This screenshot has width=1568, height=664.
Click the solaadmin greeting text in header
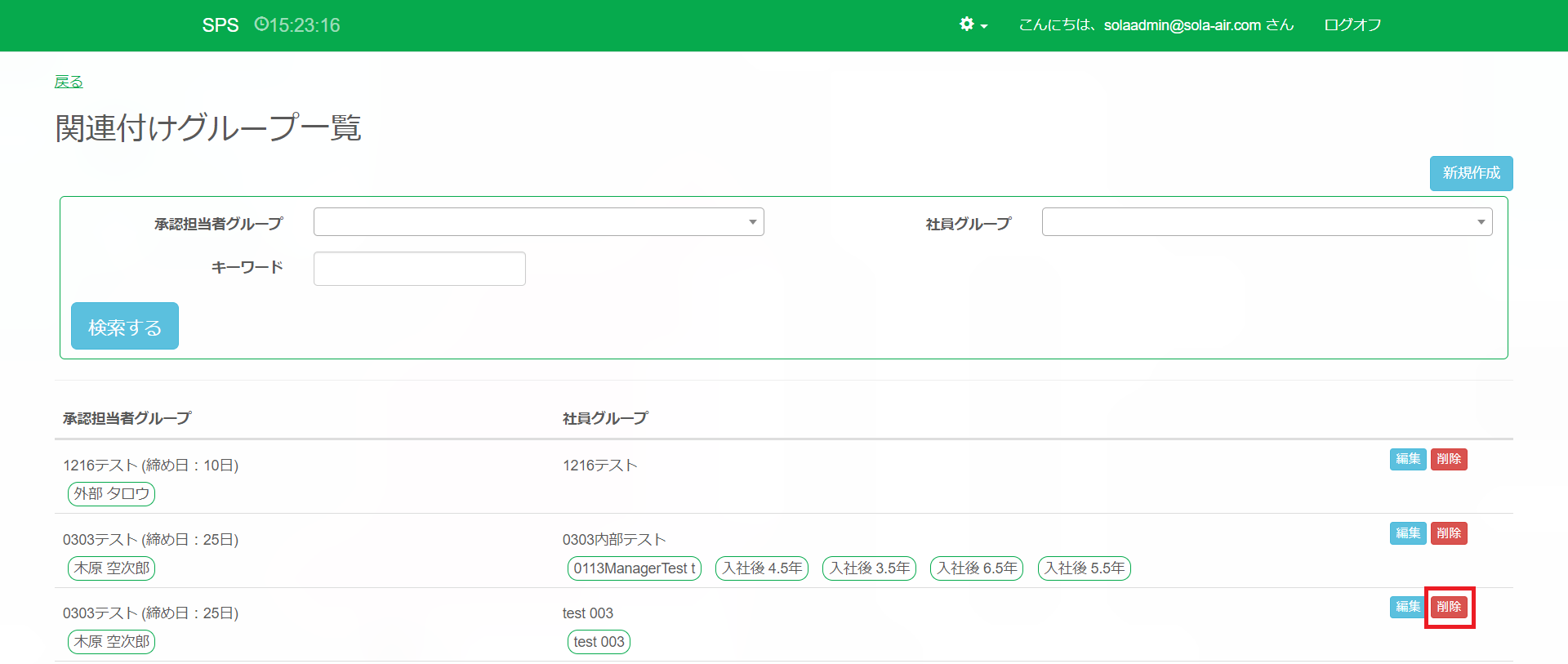1156,25
